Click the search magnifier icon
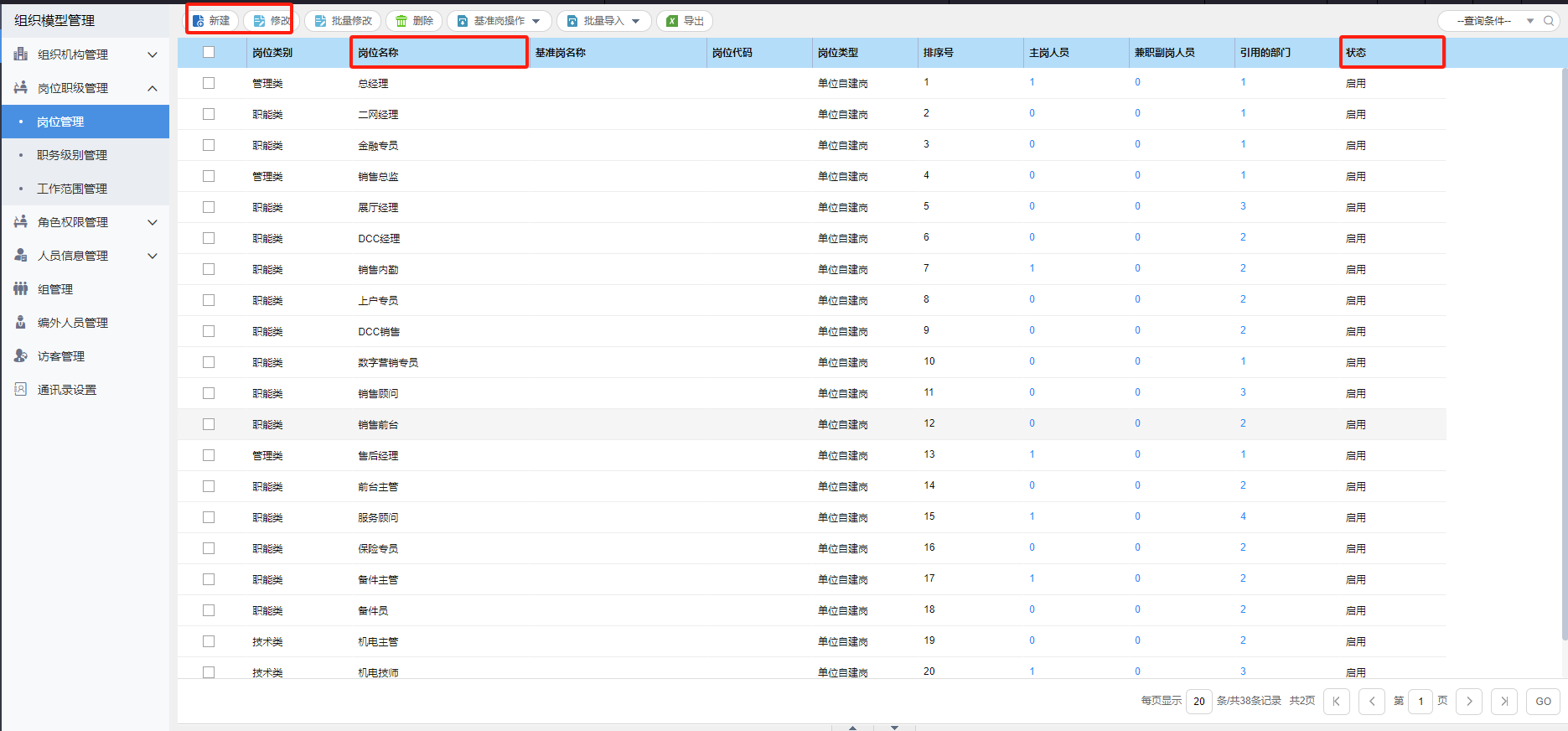1568x731 pixels. click(x=1549, y=21)
